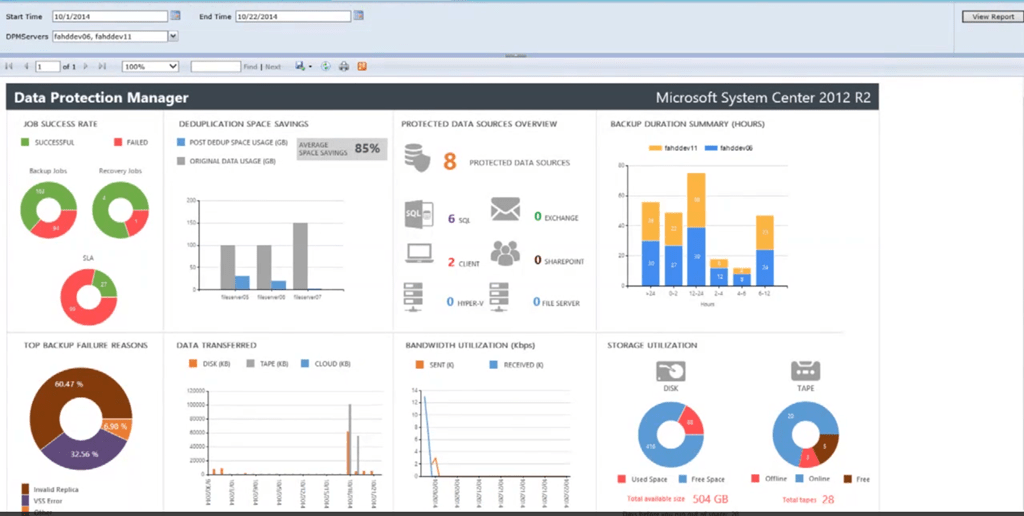The height and width of the screenshot is (516, 1024).
Task: Click the CLOUD (KB) legend swatch
Action: tap(305, 363)
